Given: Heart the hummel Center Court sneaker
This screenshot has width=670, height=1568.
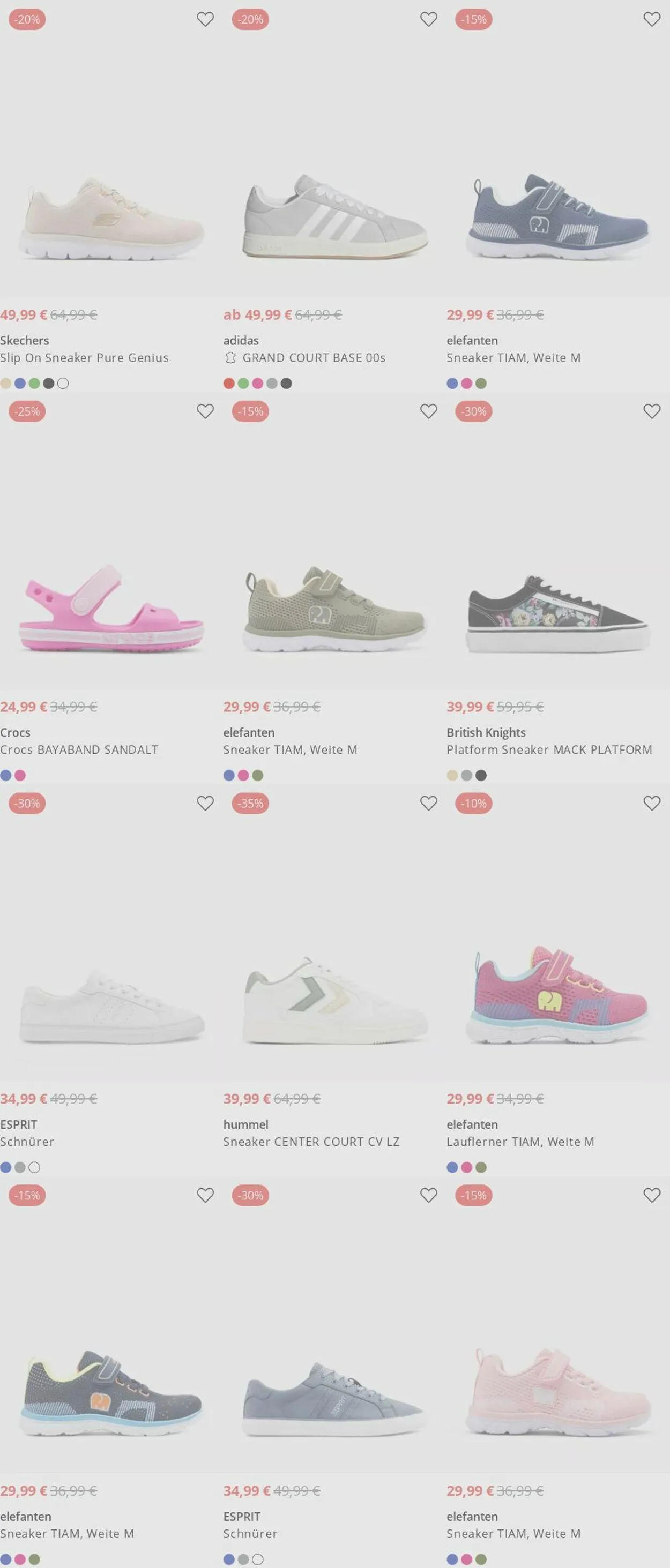Looking at the screenshot, I should click(429, 804).
